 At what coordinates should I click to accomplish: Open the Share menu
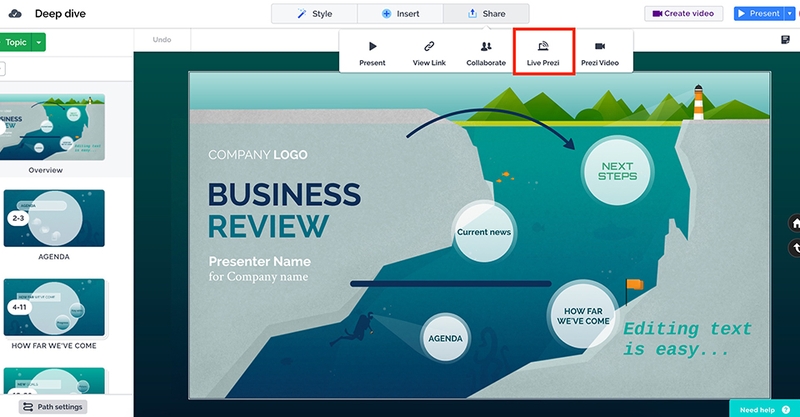[486, 14]
